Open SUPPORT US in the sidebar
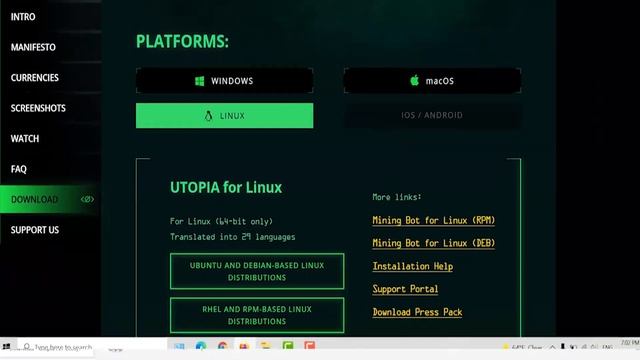Screen dimensions: 640x360 (x=35, y=230)
